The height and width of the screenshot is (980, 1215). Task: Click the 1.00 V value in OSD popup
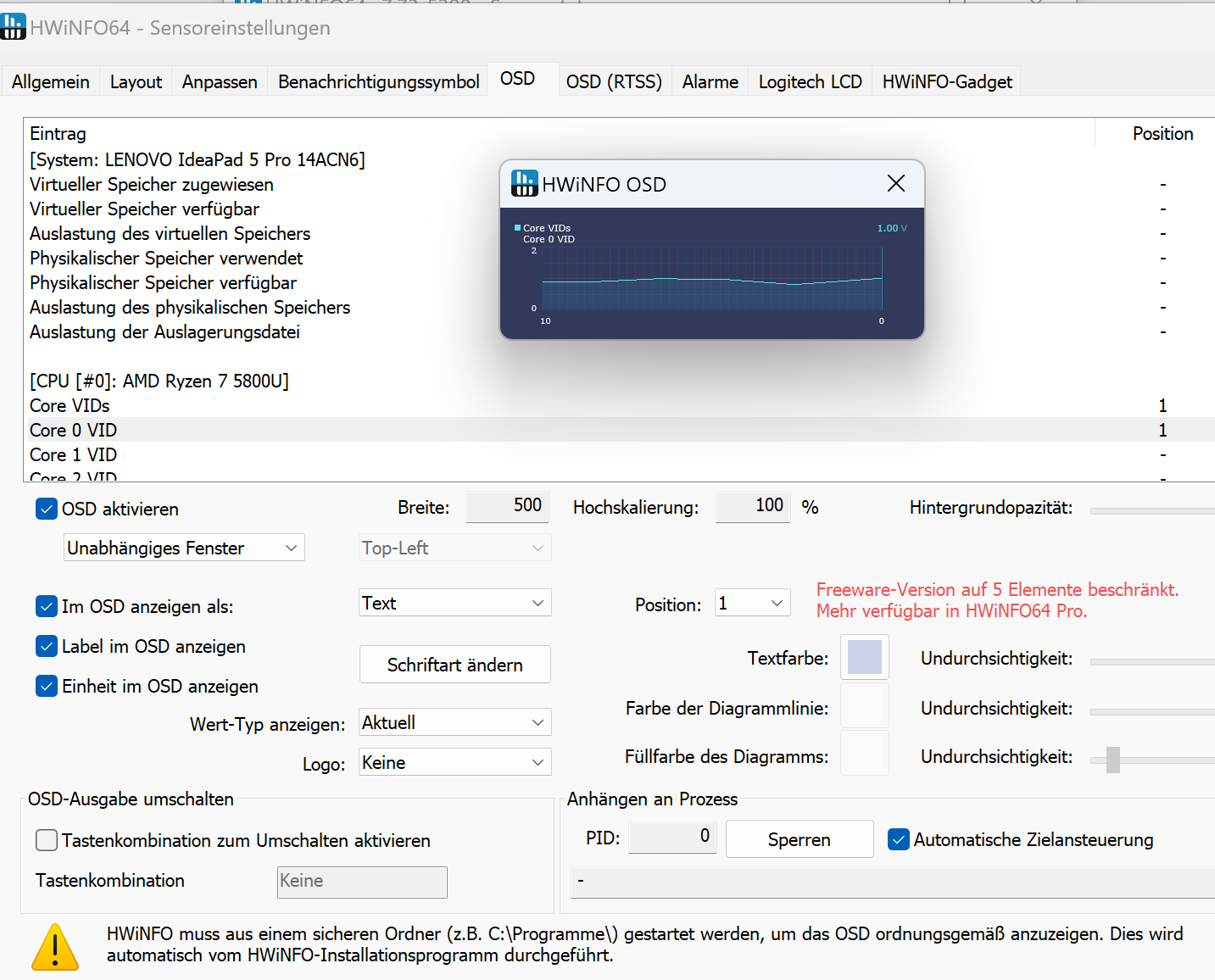pos(892,228)
